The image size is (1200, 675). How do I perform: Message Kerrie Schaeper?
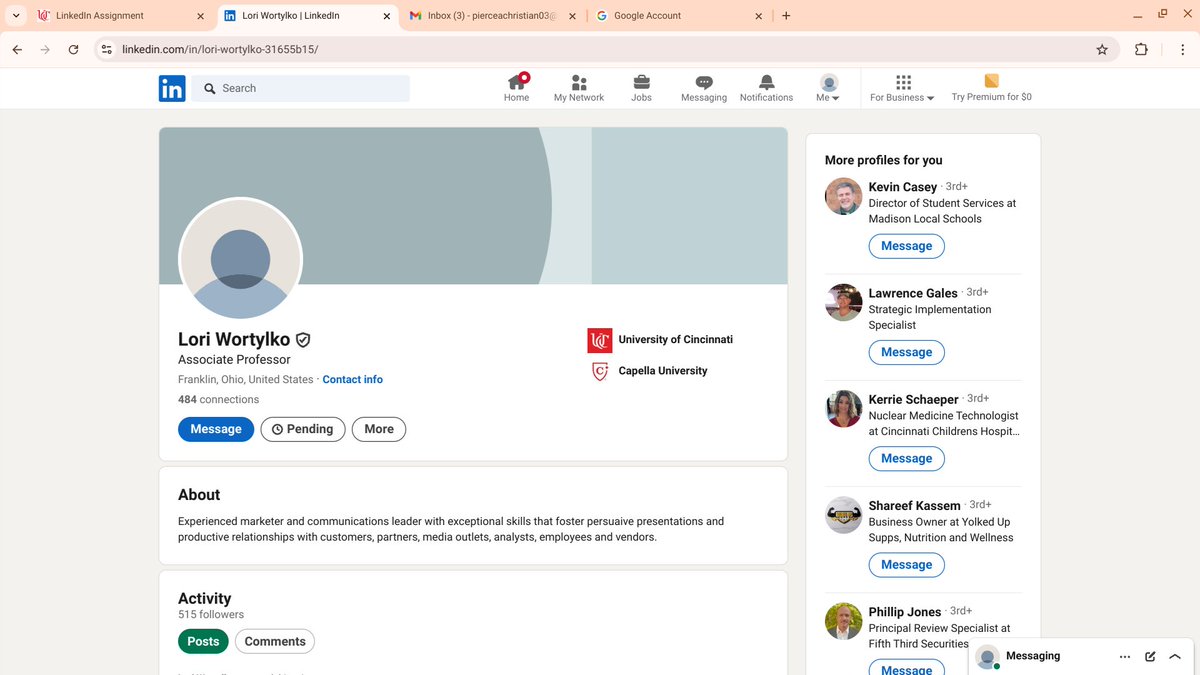click(x=906, y=458)
